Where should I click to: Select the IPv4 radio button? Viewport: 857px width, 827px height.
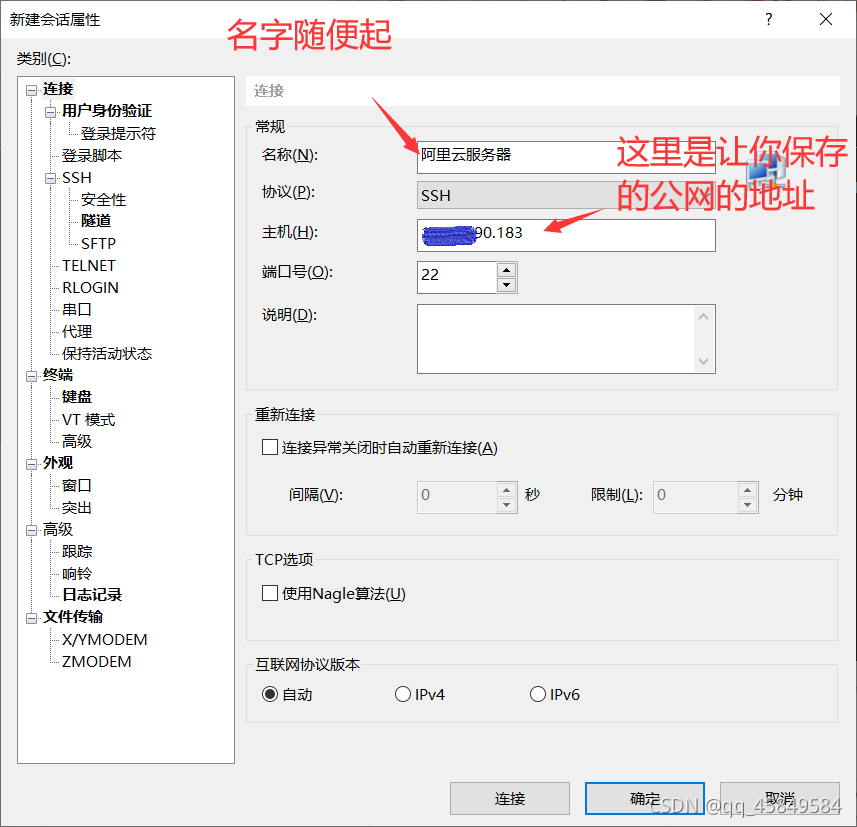[403, 694]
